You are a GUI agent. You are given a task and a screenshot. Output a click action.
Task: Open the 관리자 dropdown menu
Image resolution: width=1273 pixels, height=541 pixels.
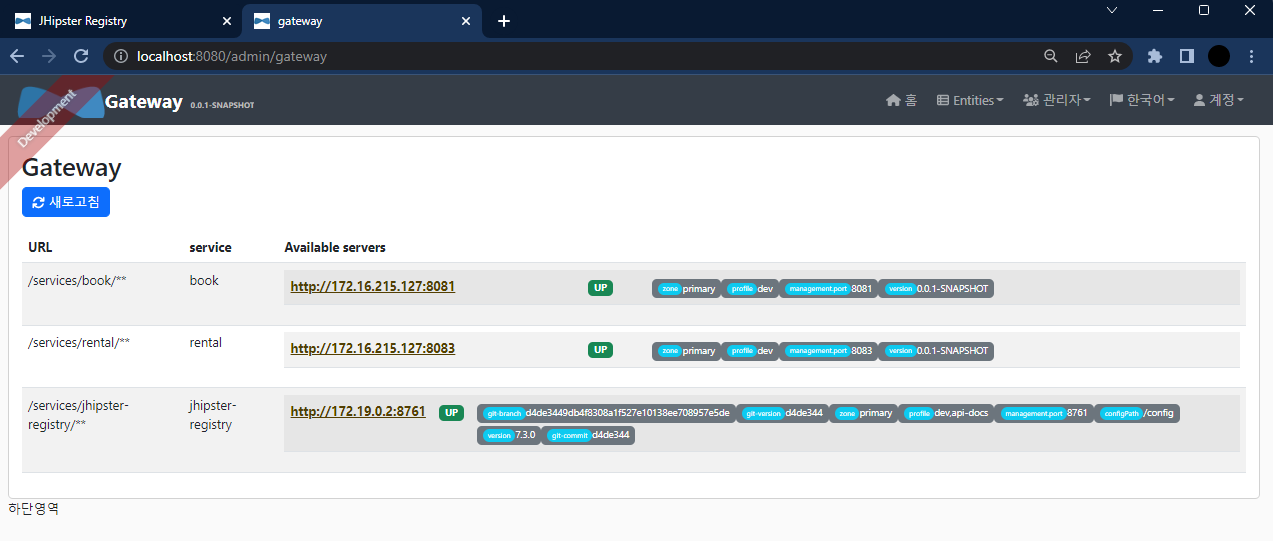1057,100
